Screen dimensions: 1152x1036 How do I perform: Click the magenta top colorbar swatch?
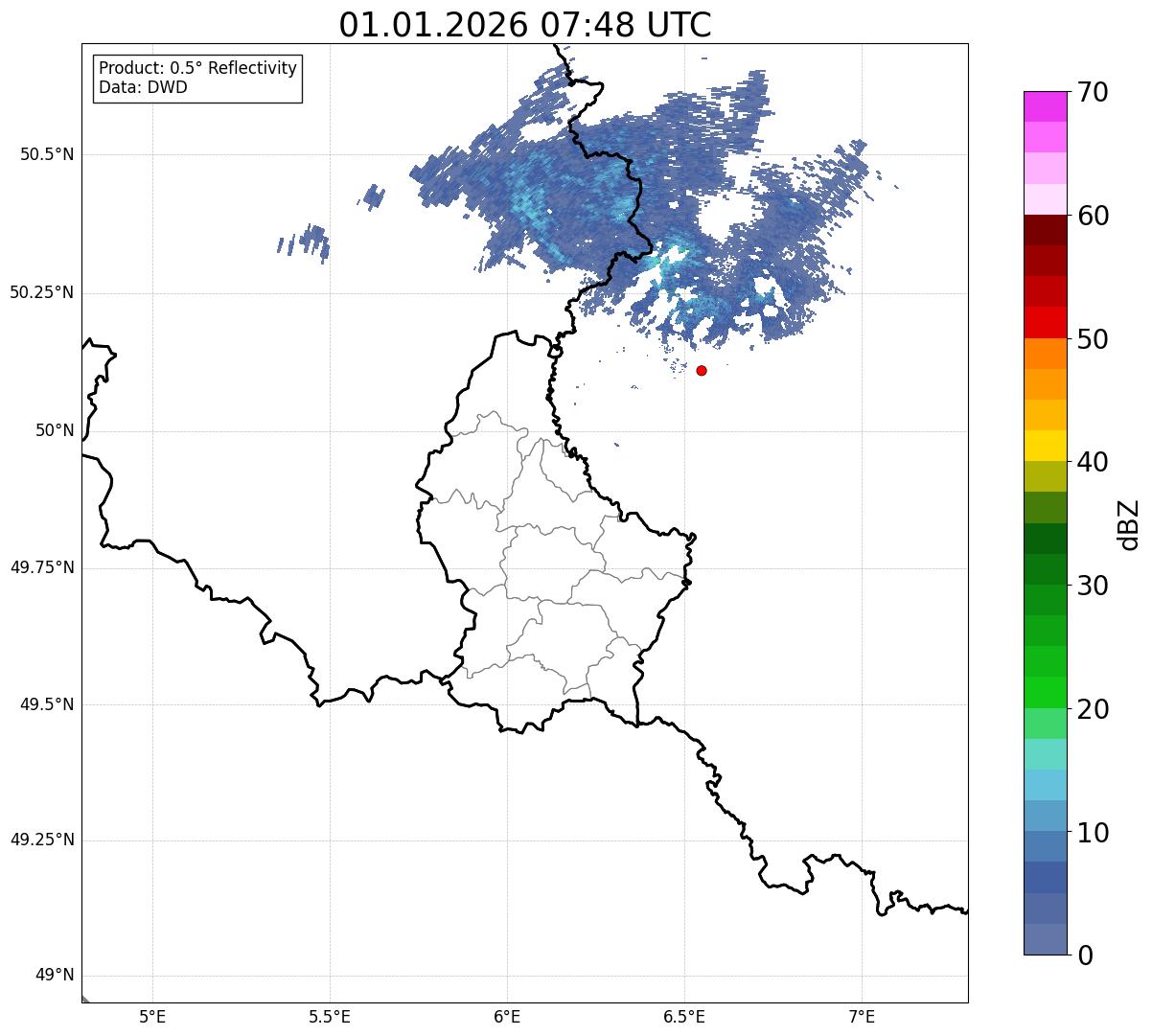pyautogui.click(x=1046, y=106)
